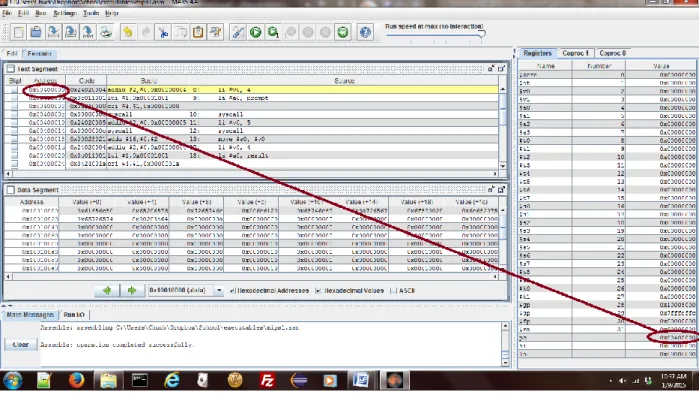Screen dimensions: 699x395
Task: Step one instruction with the Step icon
Action: pos(273,32)
